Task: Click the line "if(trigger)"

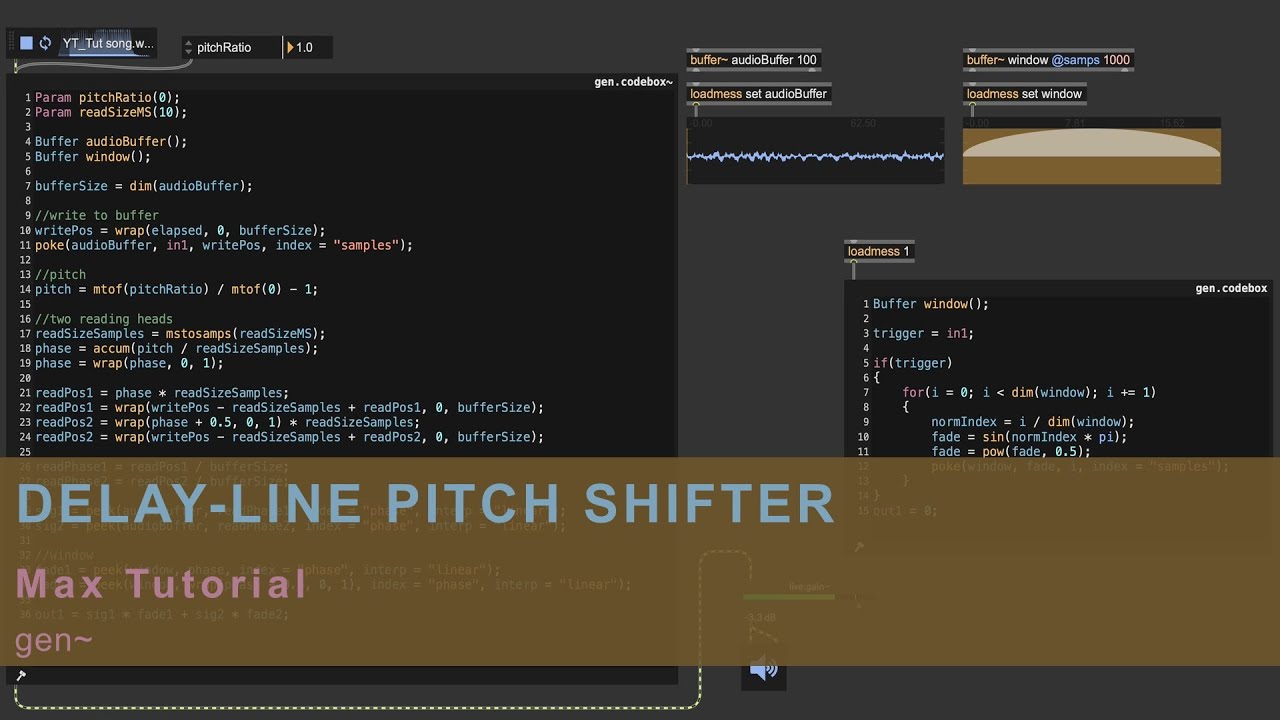Action: (913, 363)
